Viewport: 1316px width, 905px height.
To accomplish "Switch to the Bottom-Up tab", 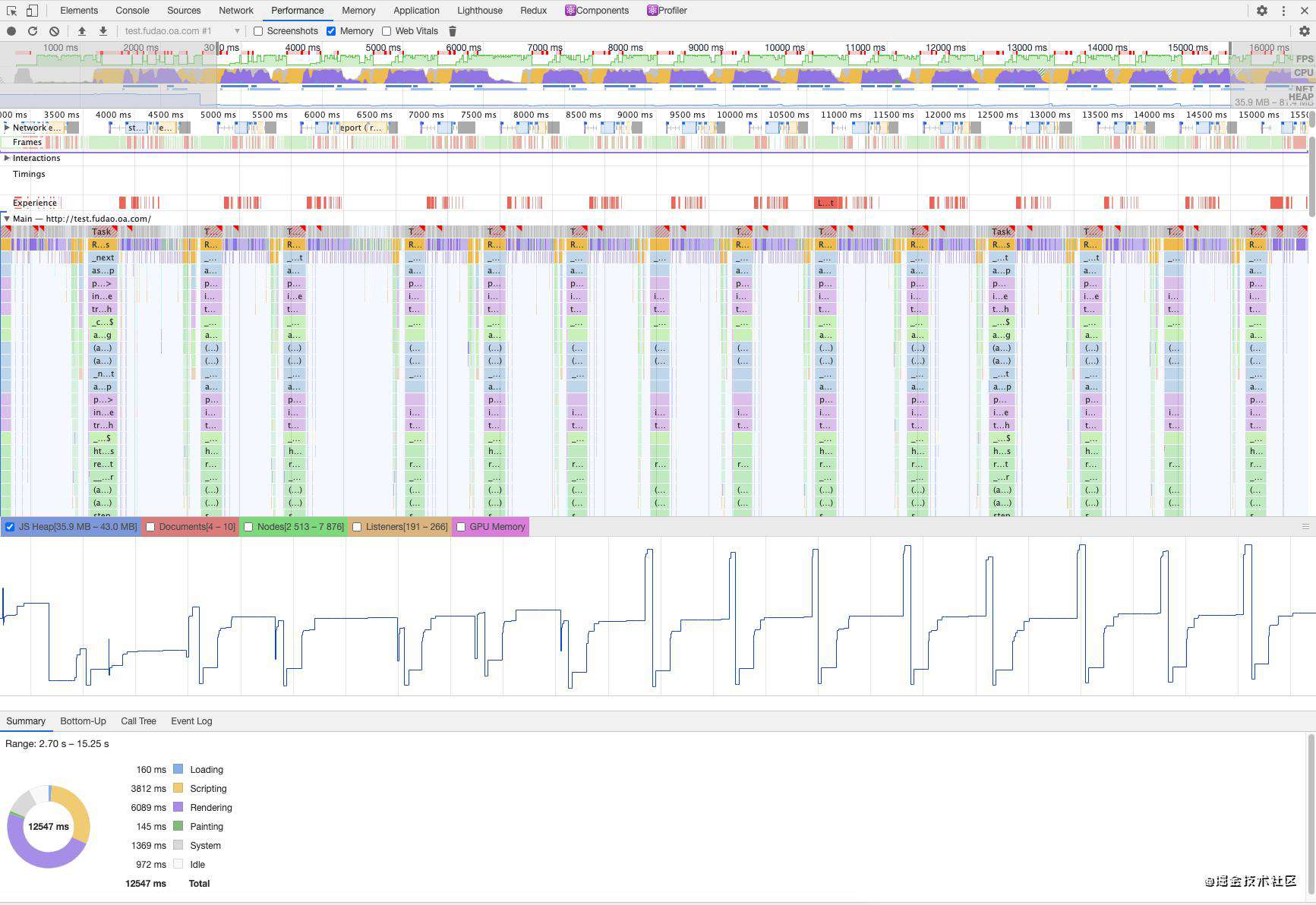I will (x=84, y=721).
